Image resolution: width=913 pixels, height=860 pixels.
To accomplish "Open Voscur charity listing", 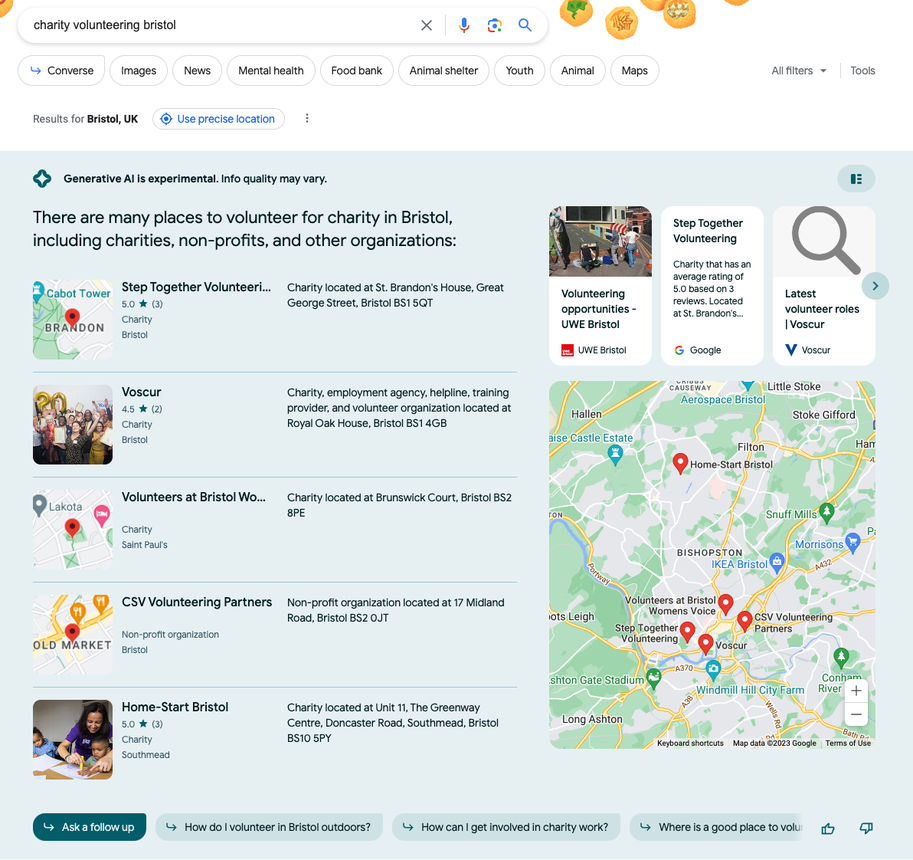I will [141, 392].
